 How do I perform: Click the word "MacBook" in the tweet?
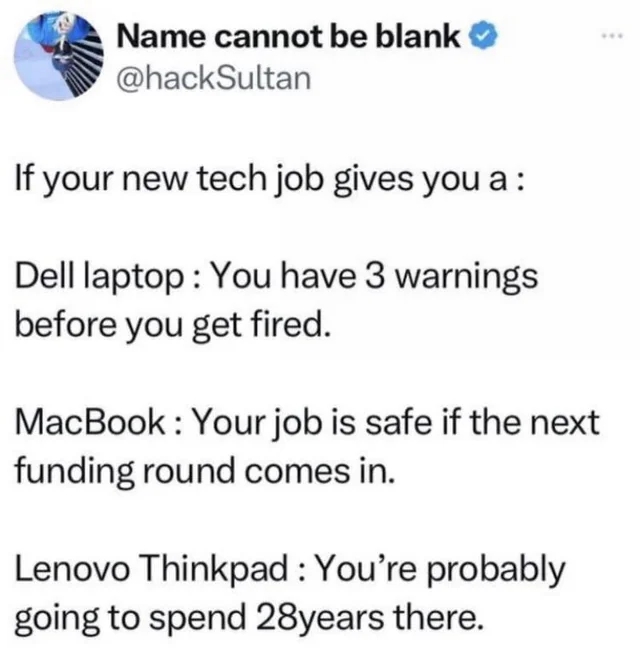91,422
